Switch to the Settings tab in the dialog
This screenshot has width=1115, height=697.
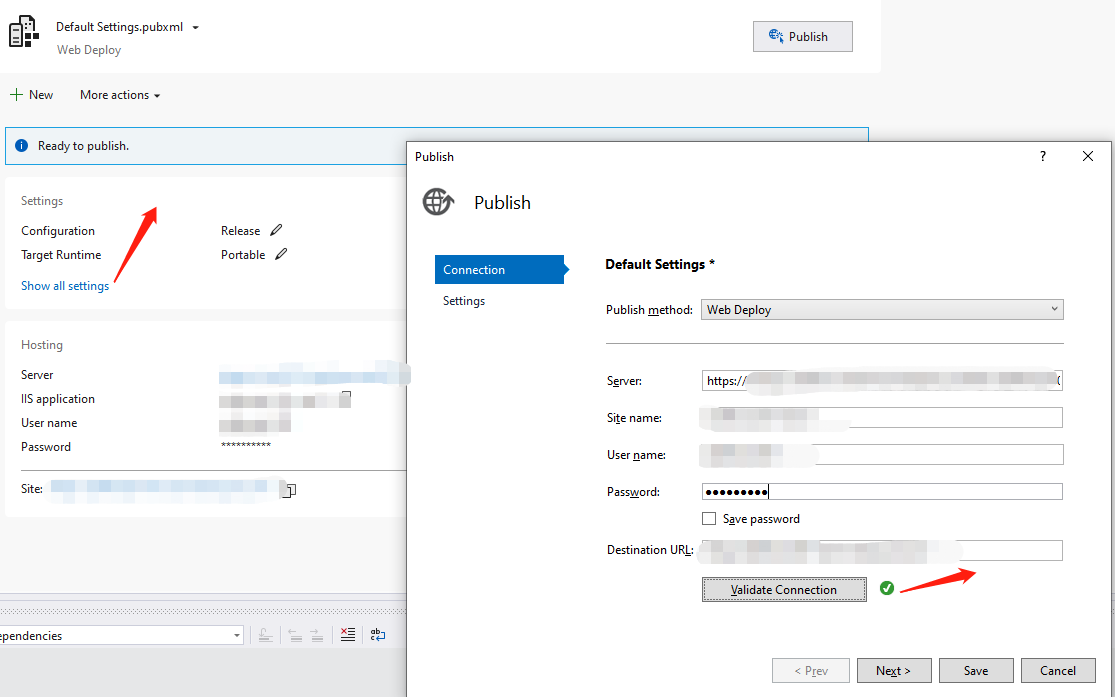pos(464,301)
